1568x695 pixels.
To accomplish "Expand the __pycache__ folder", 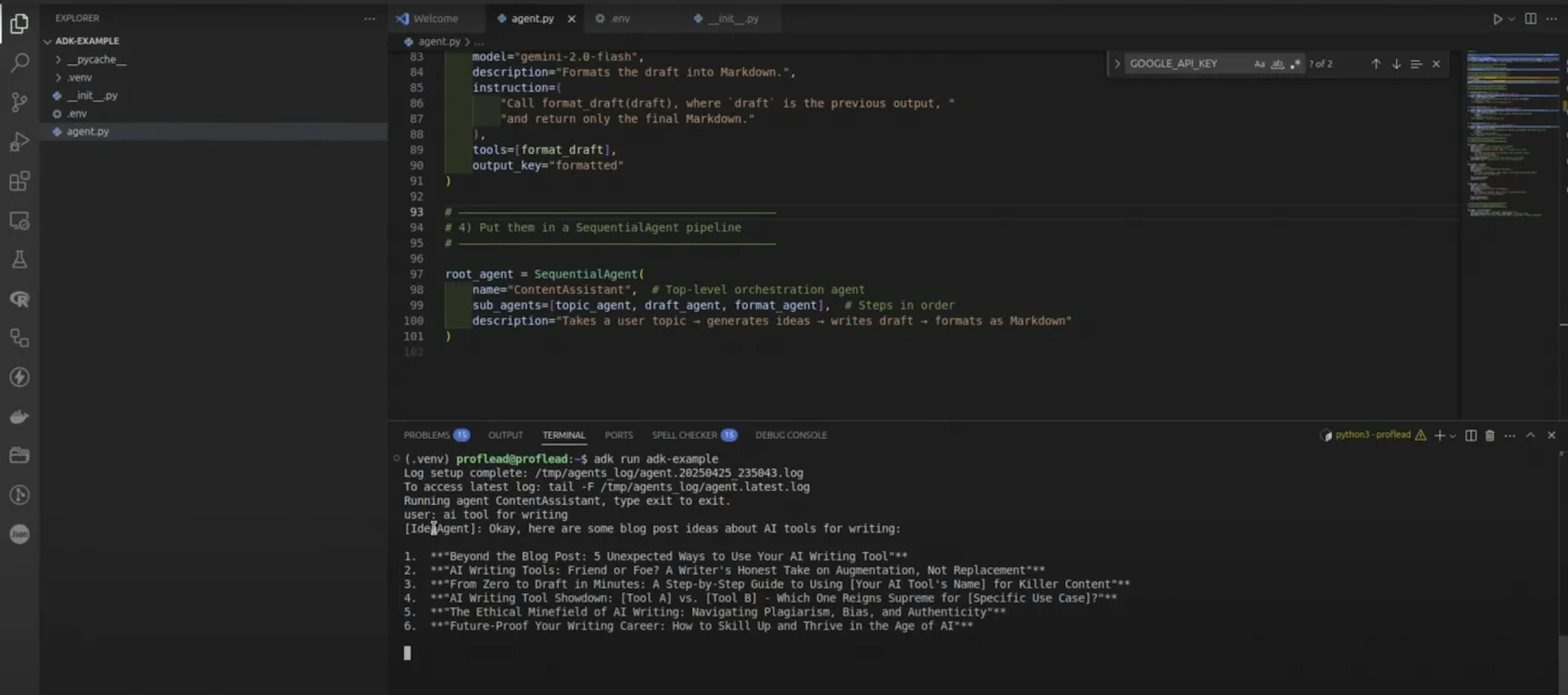I will tap(96, 60).
